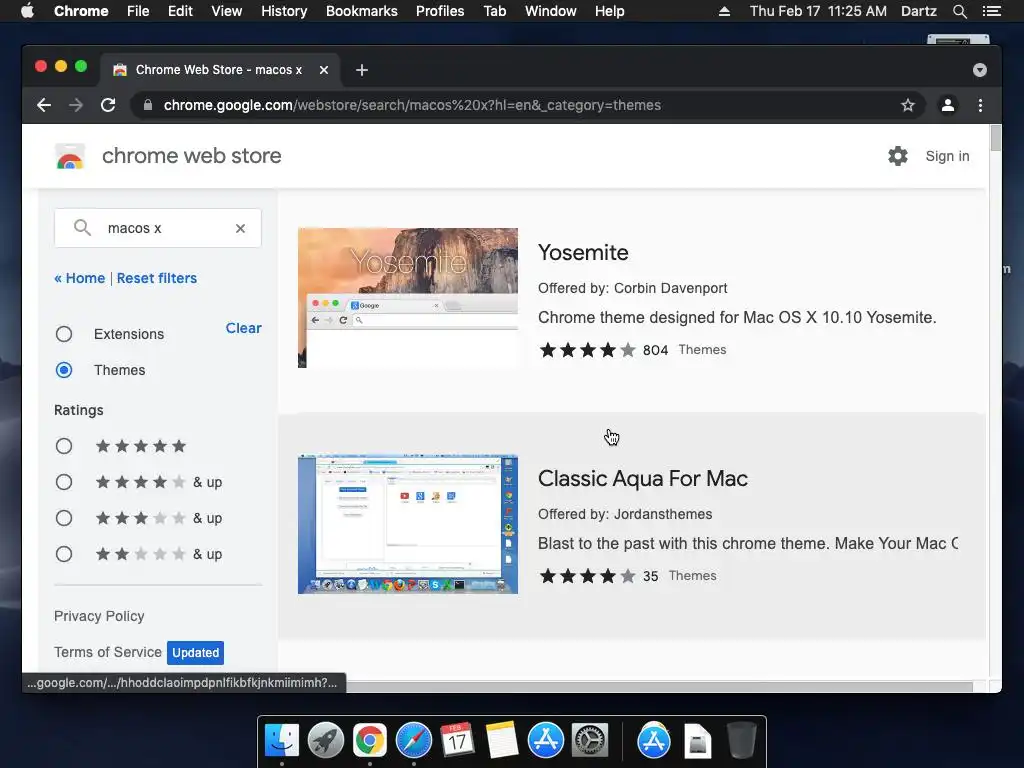This screenshot has height=768, width=1024.
Task: Go to the « Home link
Action: coord(80,278)
